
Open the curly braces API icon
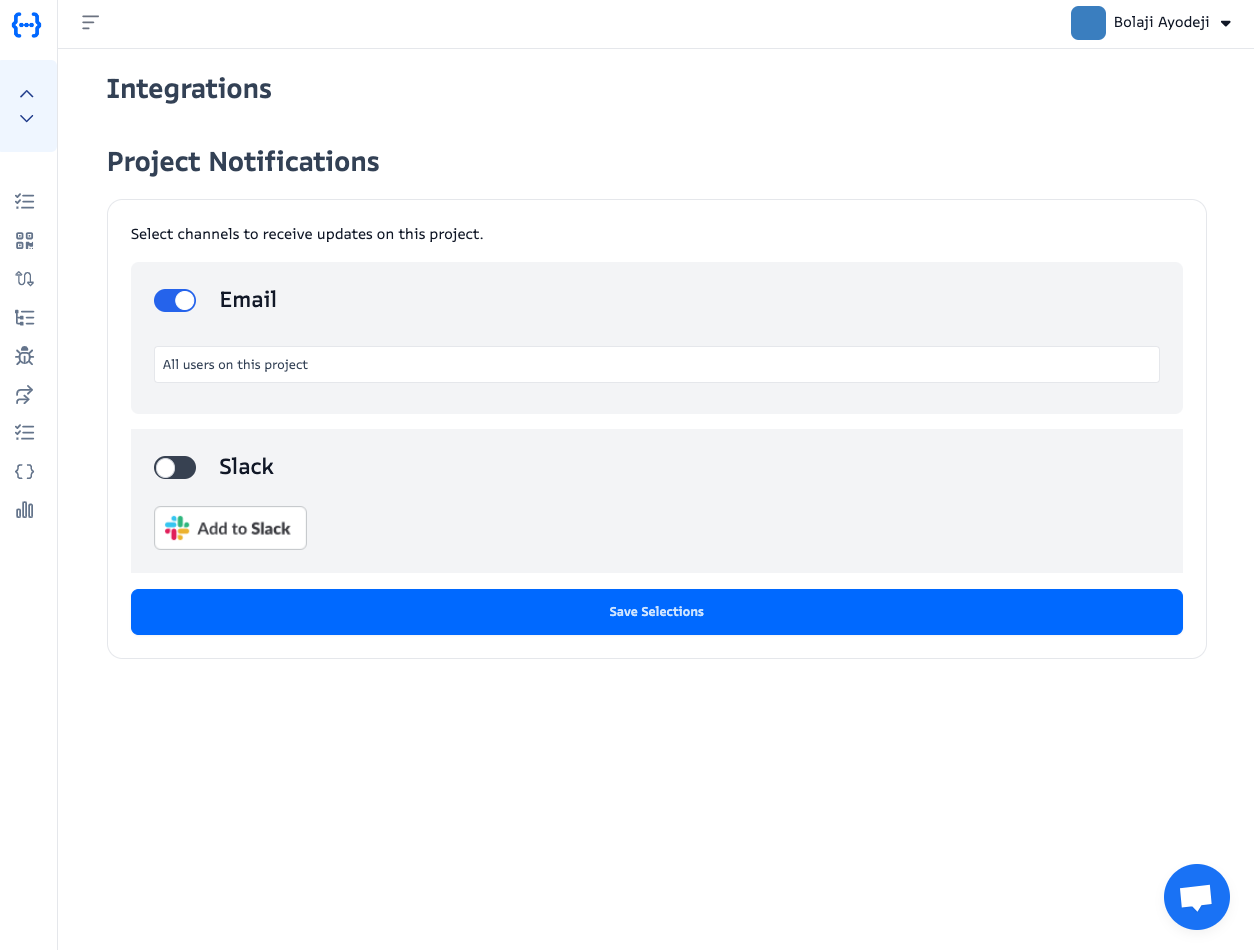click(24, 471)
